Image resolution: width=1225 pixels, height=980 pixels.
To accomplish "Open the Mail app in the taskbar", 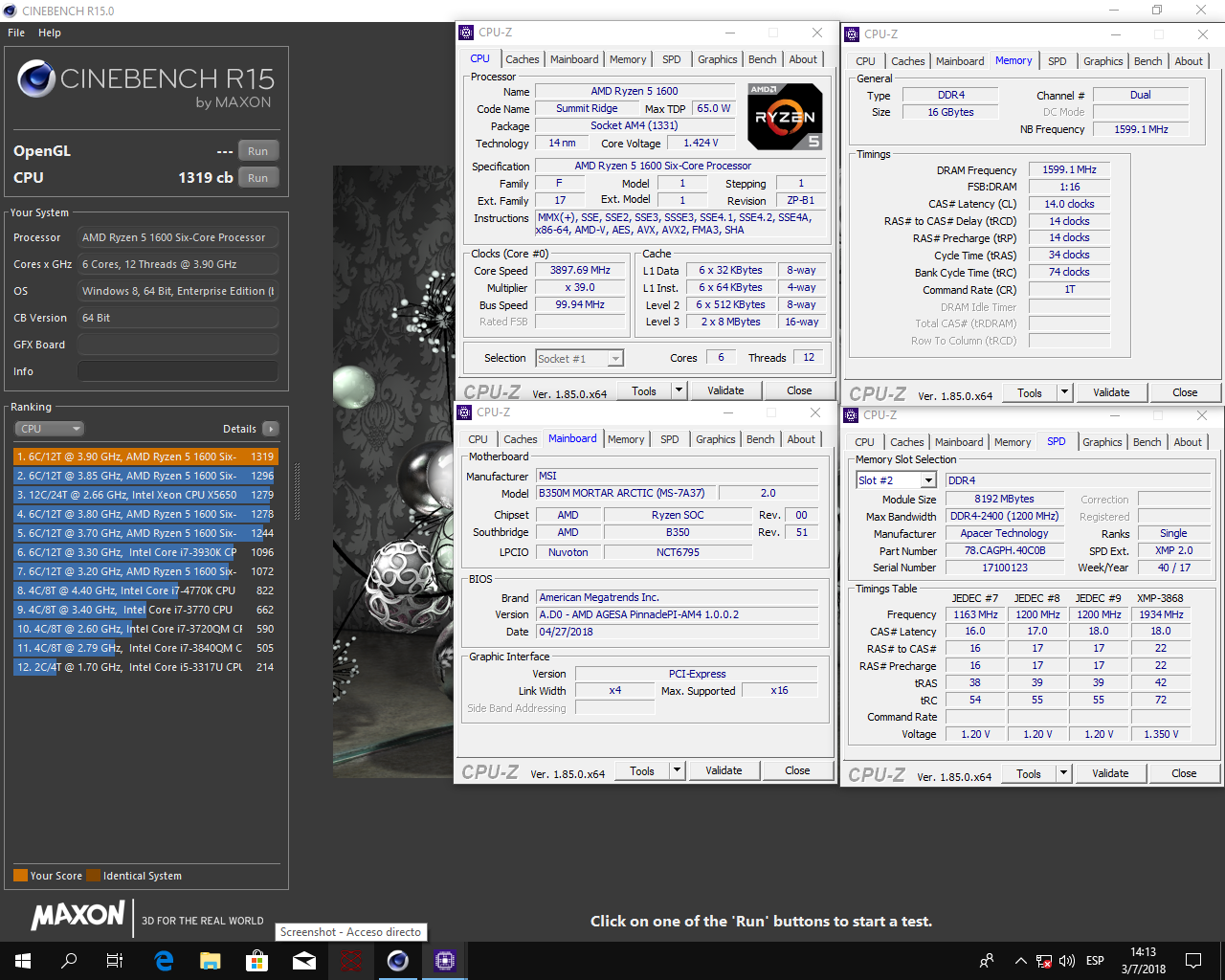I will [304, 961].
